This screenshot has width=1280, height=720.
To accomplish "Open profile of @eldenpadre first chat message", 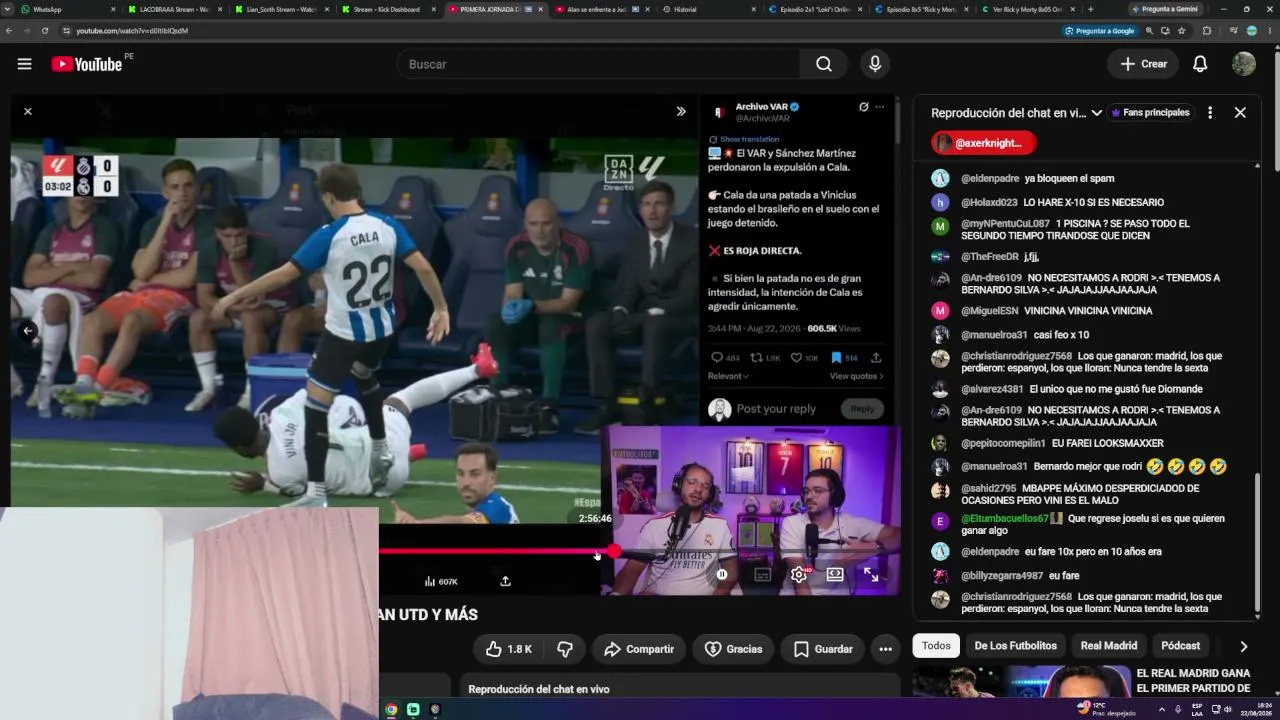I will [940, 178].
